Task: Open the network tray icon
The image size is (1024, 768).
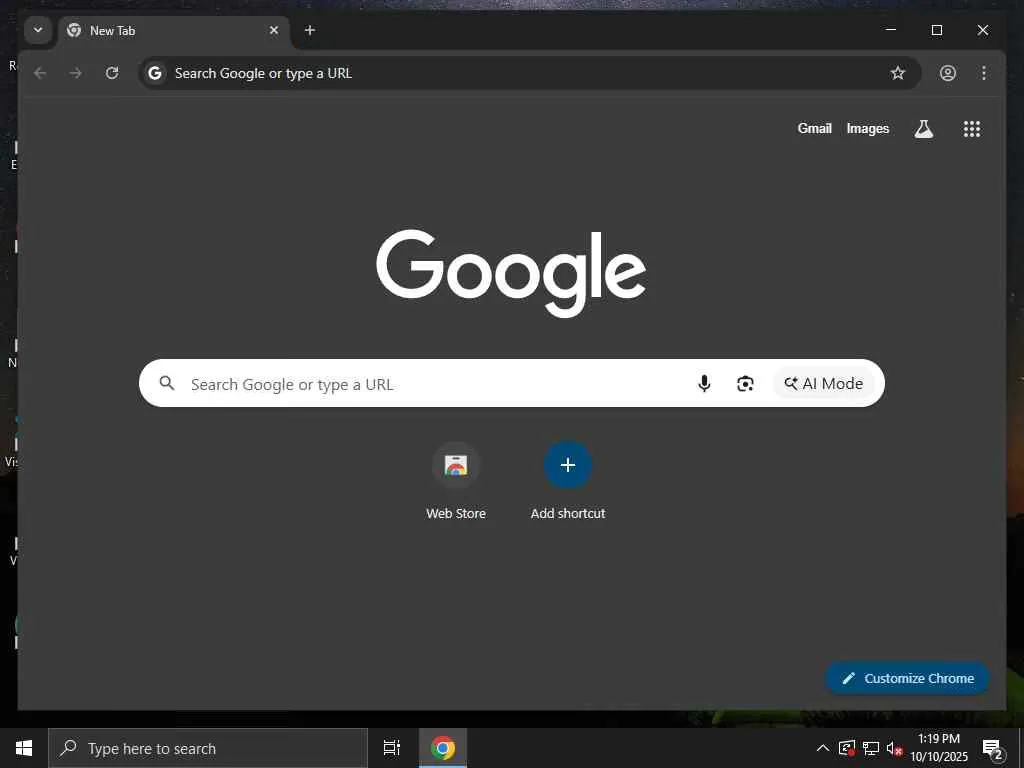Action: tap(871, 748)
